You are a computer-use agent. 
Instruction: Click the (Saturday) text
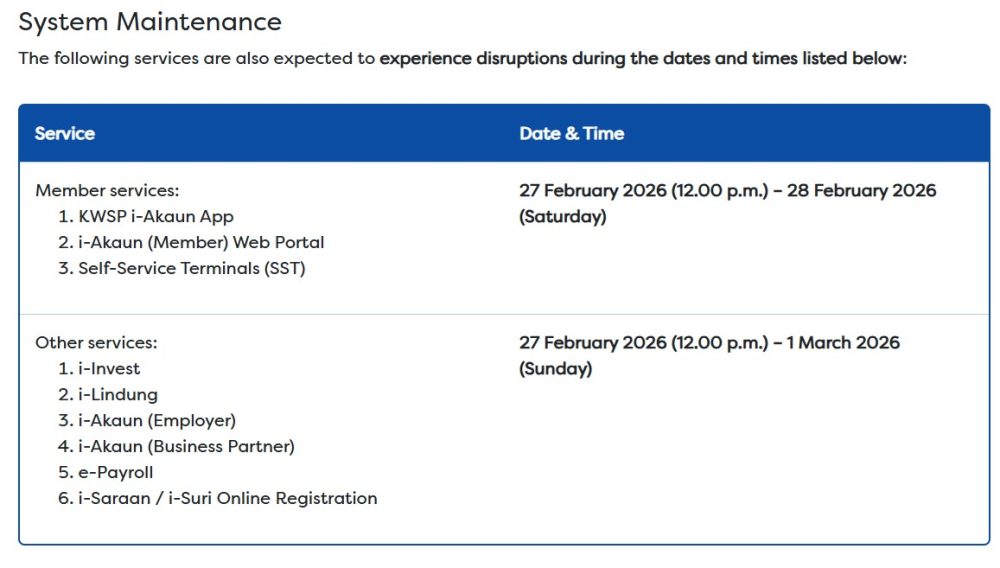(x=562, y=216)
